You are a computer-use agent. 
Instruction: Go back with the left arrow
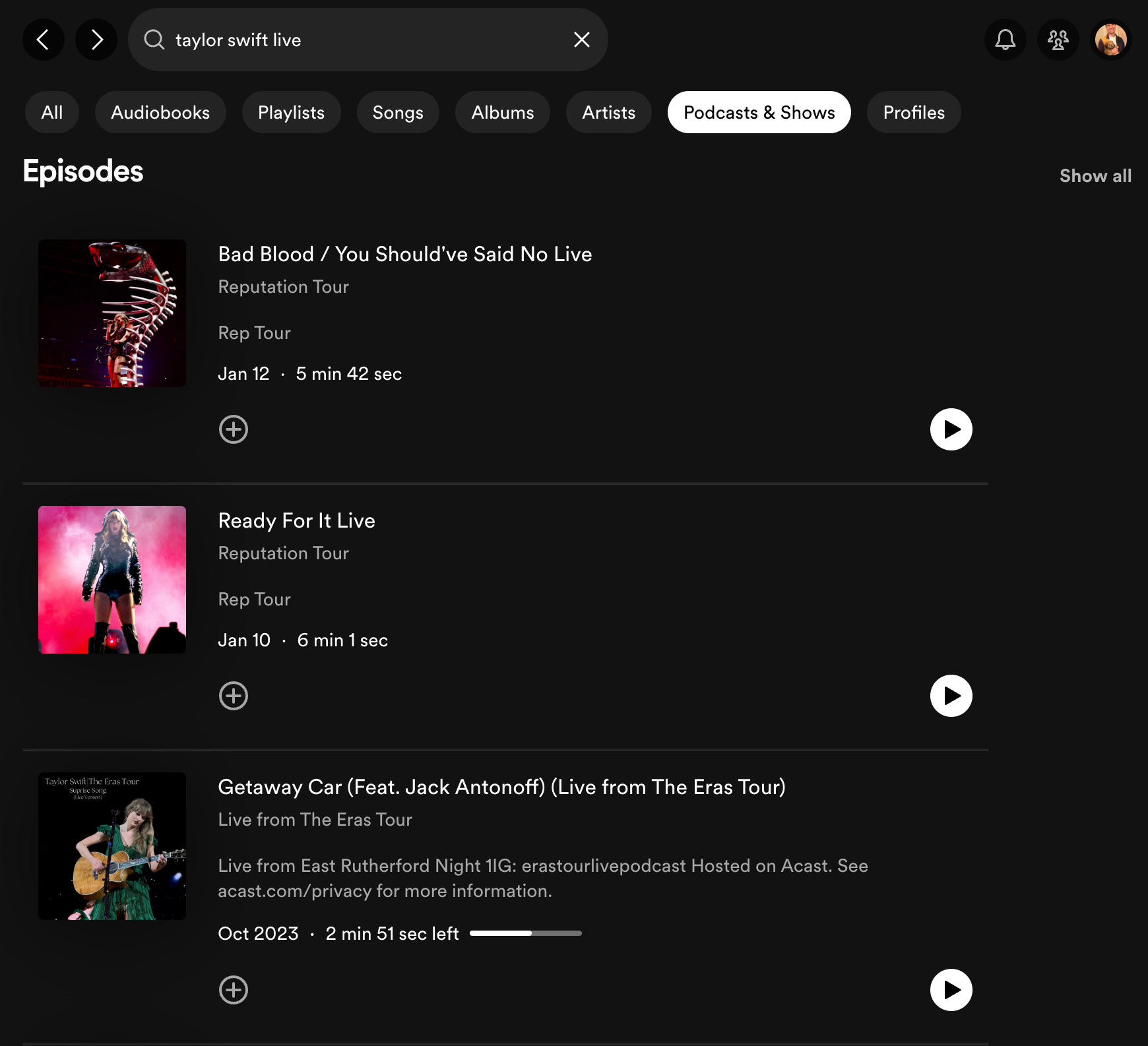(43, 40)
